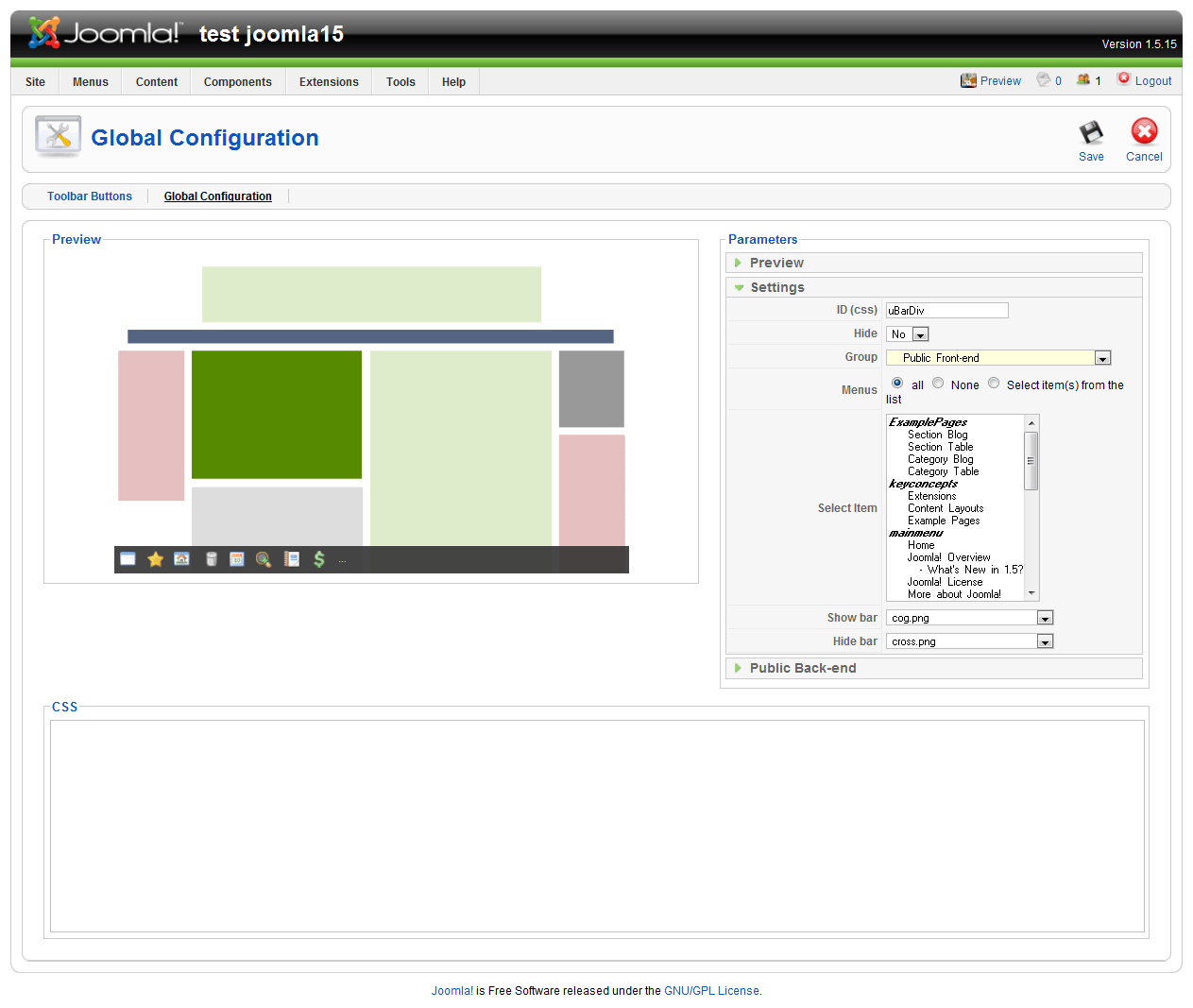Select 'Section Blog' in the item list
Image resolution: width=1193 pixels, height=1008 pixels.
tap(938, 435)
